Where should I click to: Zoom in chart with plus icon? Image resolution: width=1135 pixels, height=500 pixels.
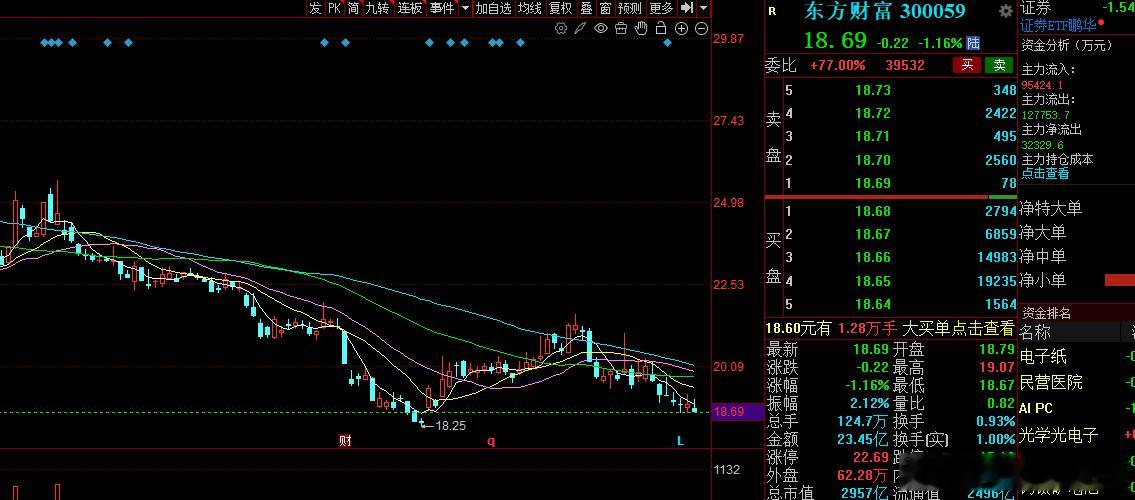point(681,28)
